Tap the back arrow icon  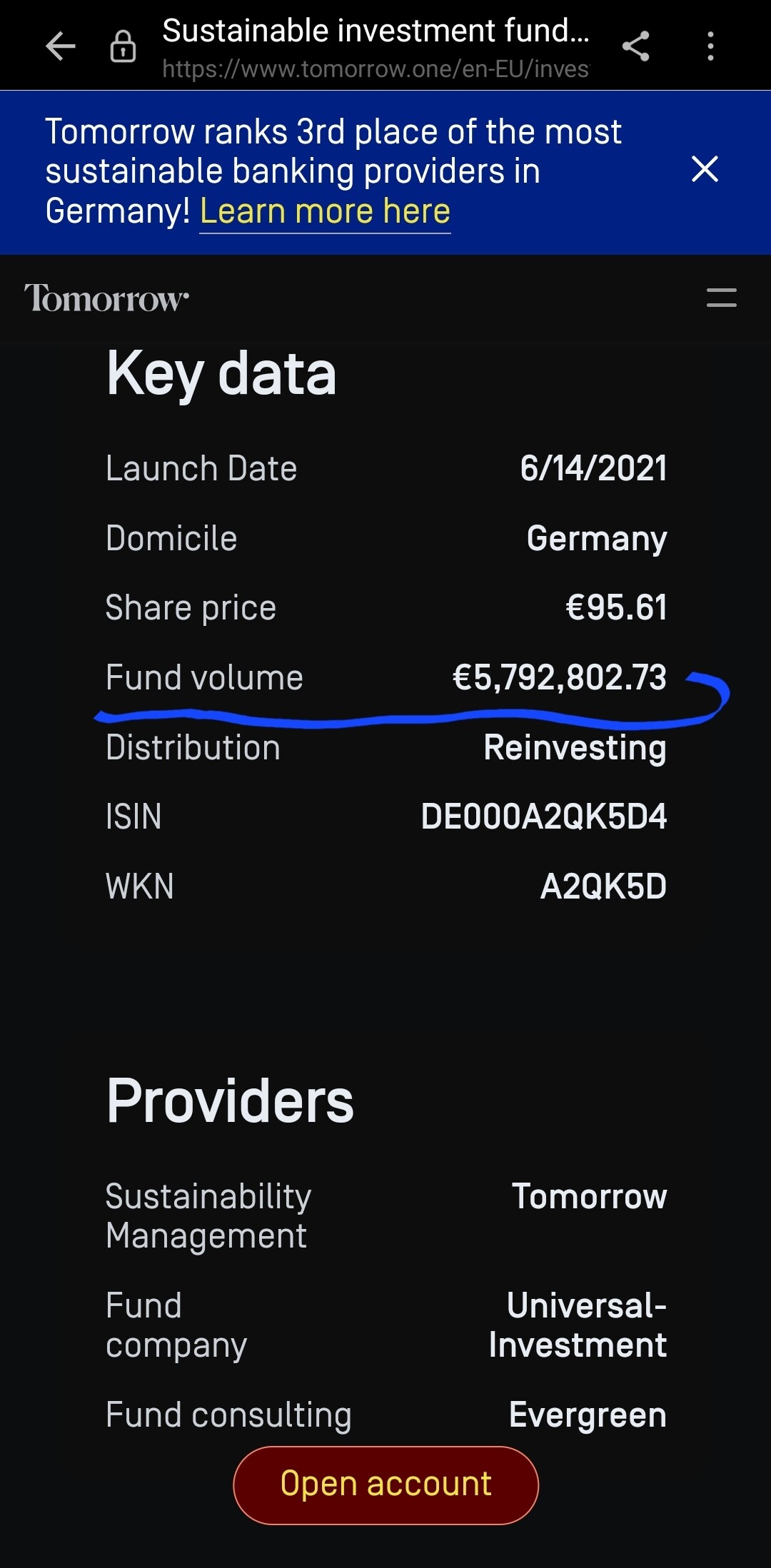point(61,47)
